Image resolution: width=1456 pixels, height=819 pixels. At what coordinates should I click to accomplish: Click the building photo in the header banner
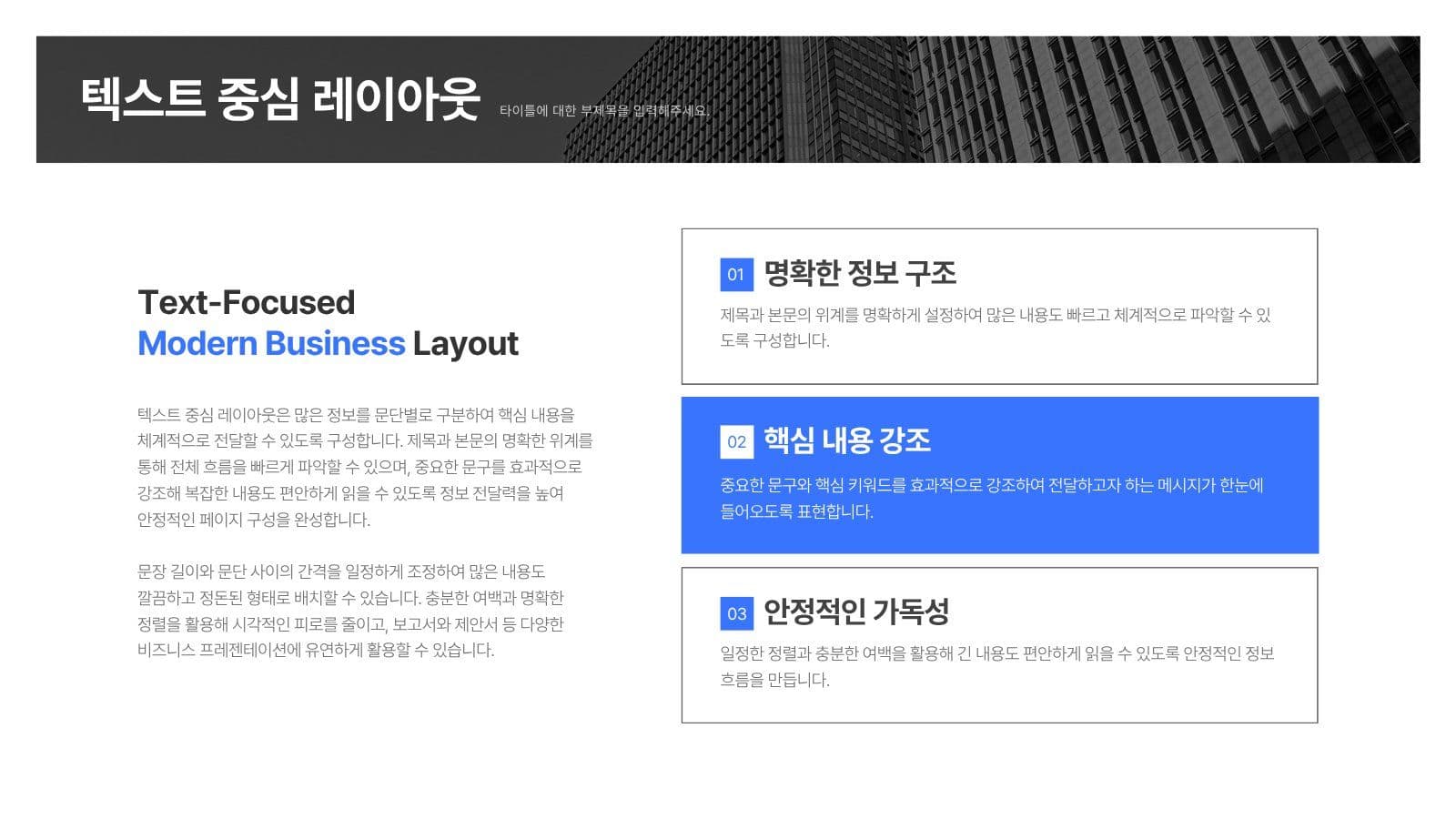coord(992,99)
